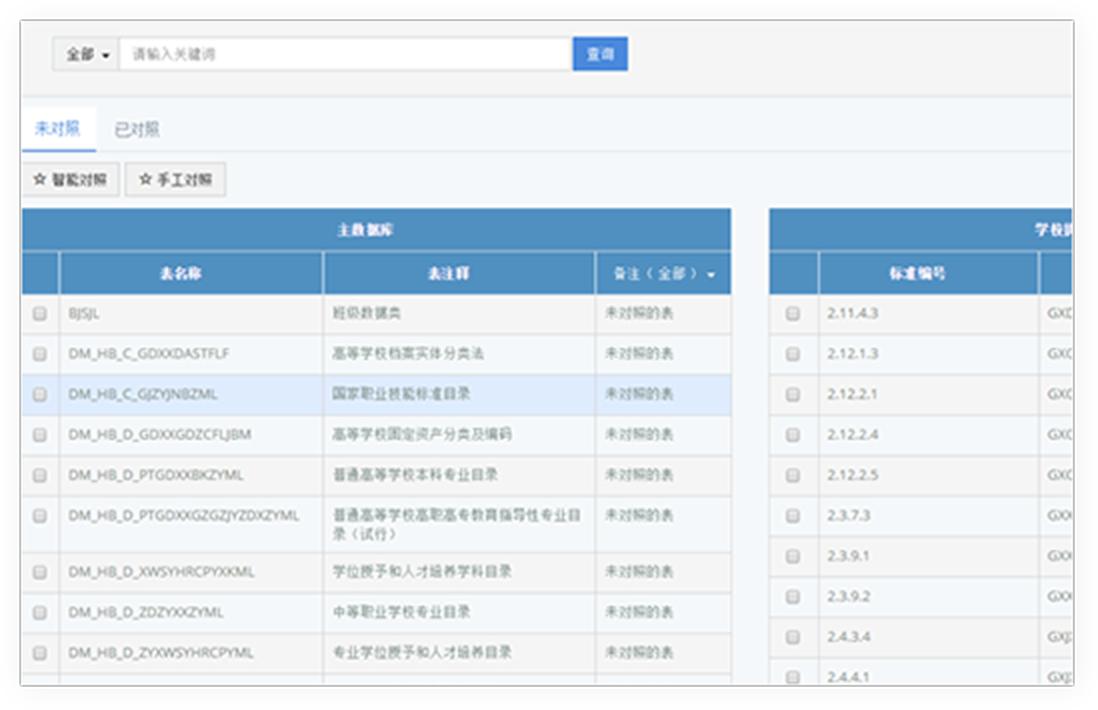This screenshot has height=710, width=1098.
Task: Tick the checkbox beside standard number 2.11.4.3
Action: click(793, 314)
